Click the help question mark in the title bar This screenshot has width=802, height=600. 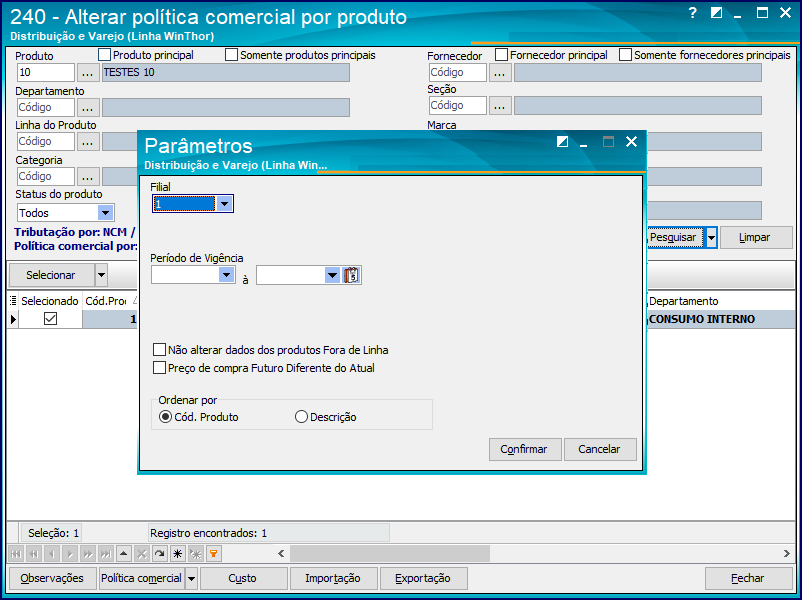tap(693, 13)
